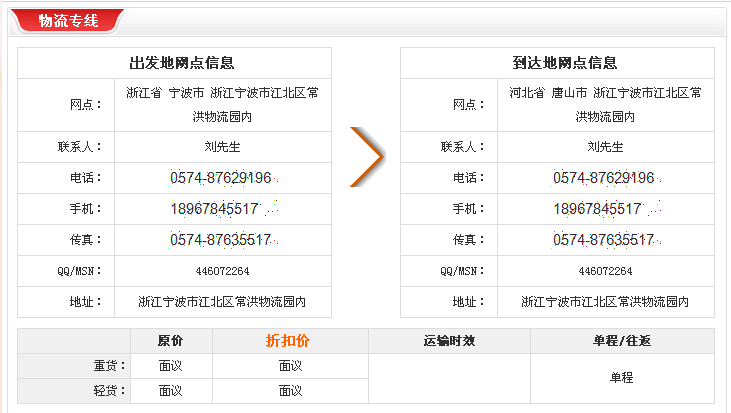Click departure phone number 0574-87629196
This screenshot has width=731, height=413.
point(221,178)
